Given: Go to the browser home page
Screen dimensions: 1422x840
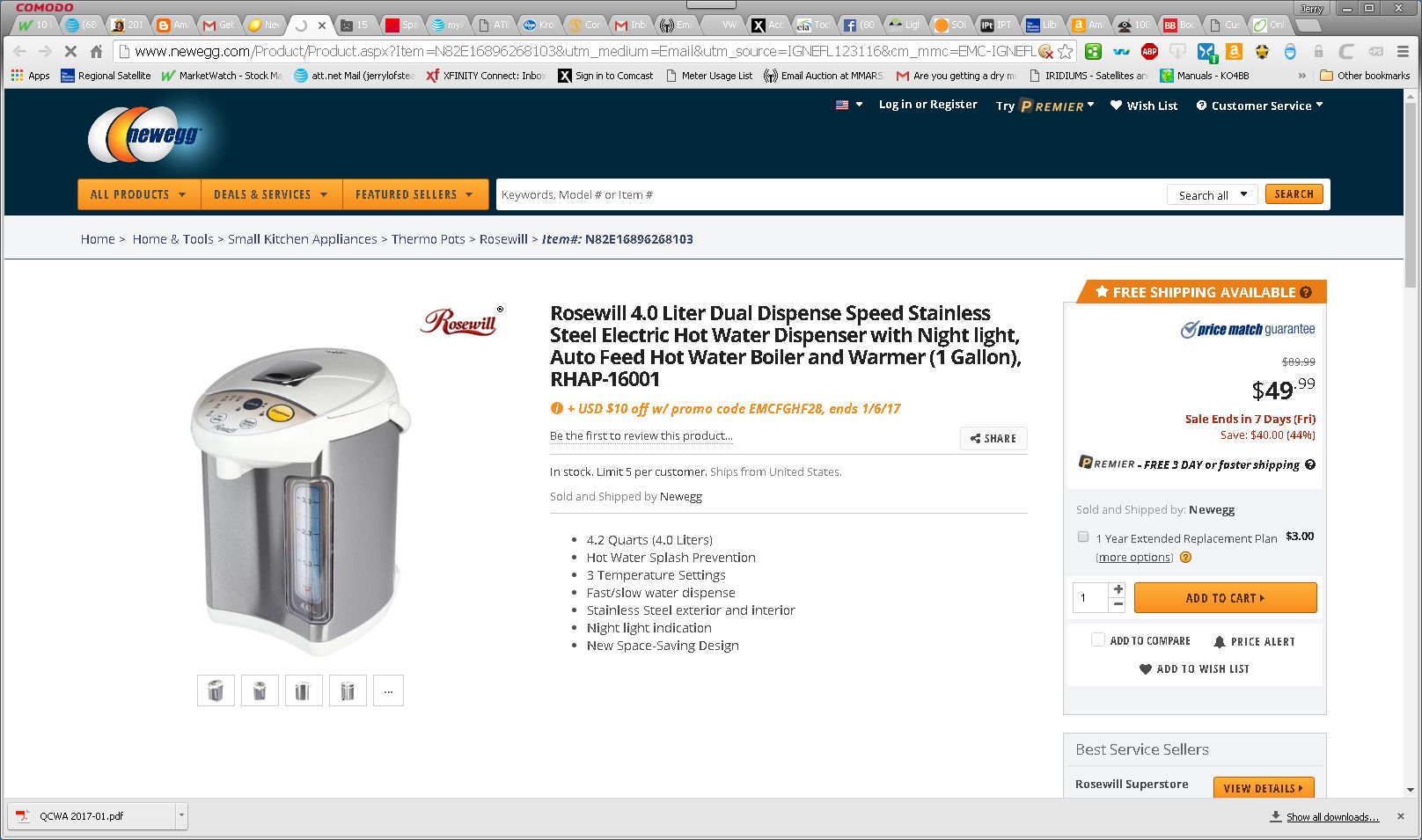Looking at the screenshot, I should click(x=97, y=51).
